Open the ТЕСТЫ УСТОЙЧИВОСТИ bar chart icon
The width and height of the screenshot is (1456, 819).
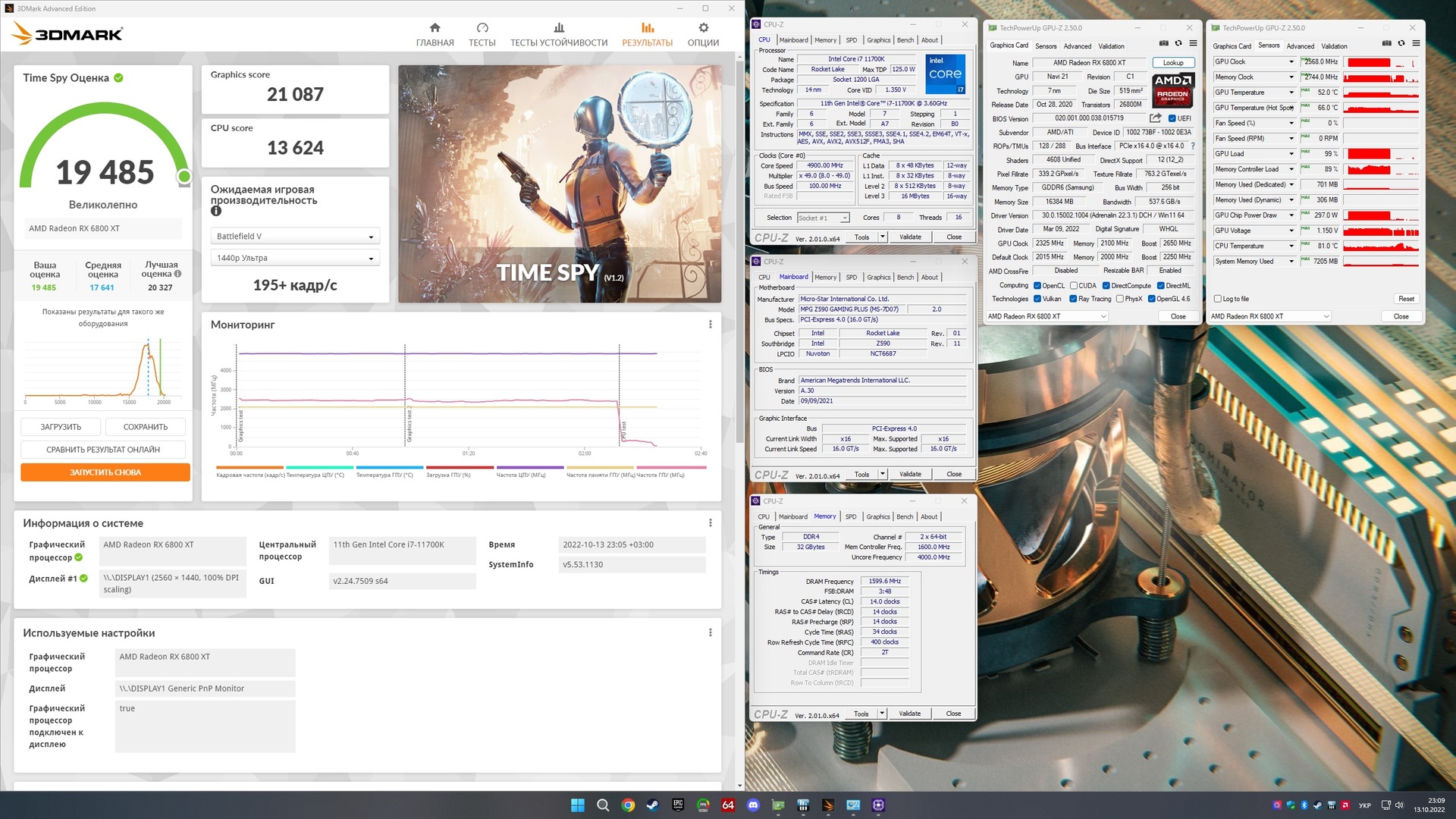tap(559, 27)
